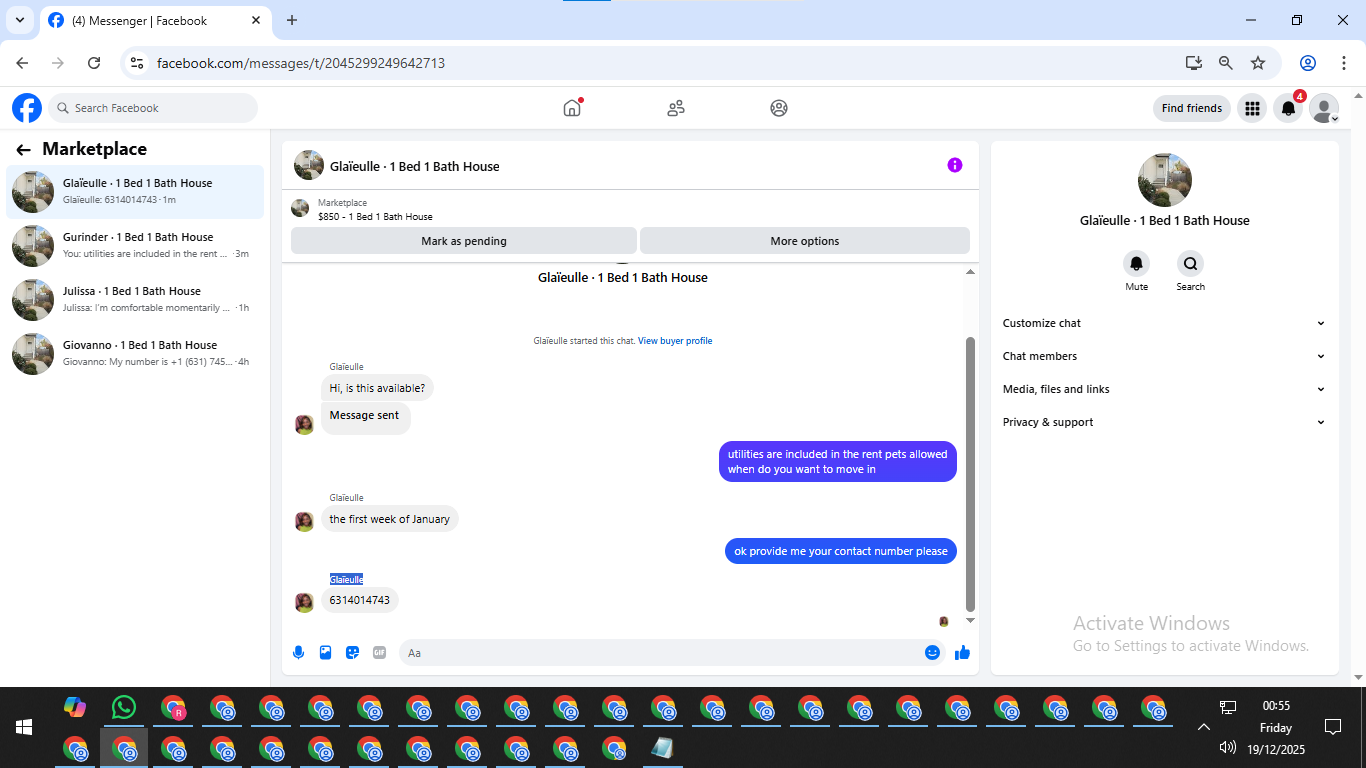1366x768 pixels.
Task: Choose a sticker with the sticker icon
Action: 352,652
